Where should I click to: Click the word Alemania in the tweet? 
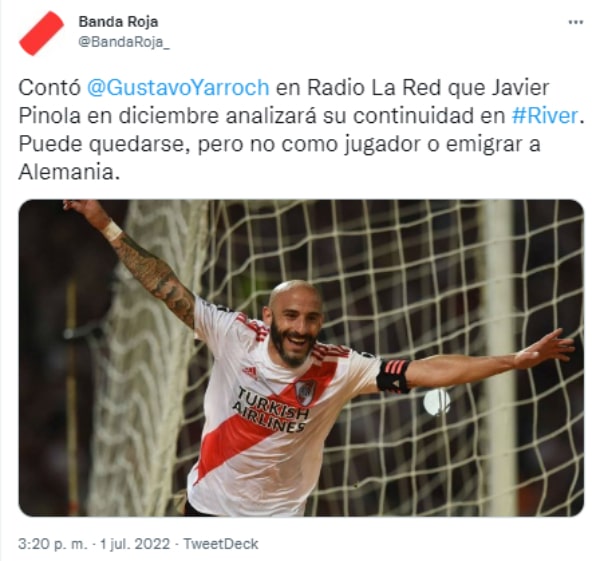(66, 172)
